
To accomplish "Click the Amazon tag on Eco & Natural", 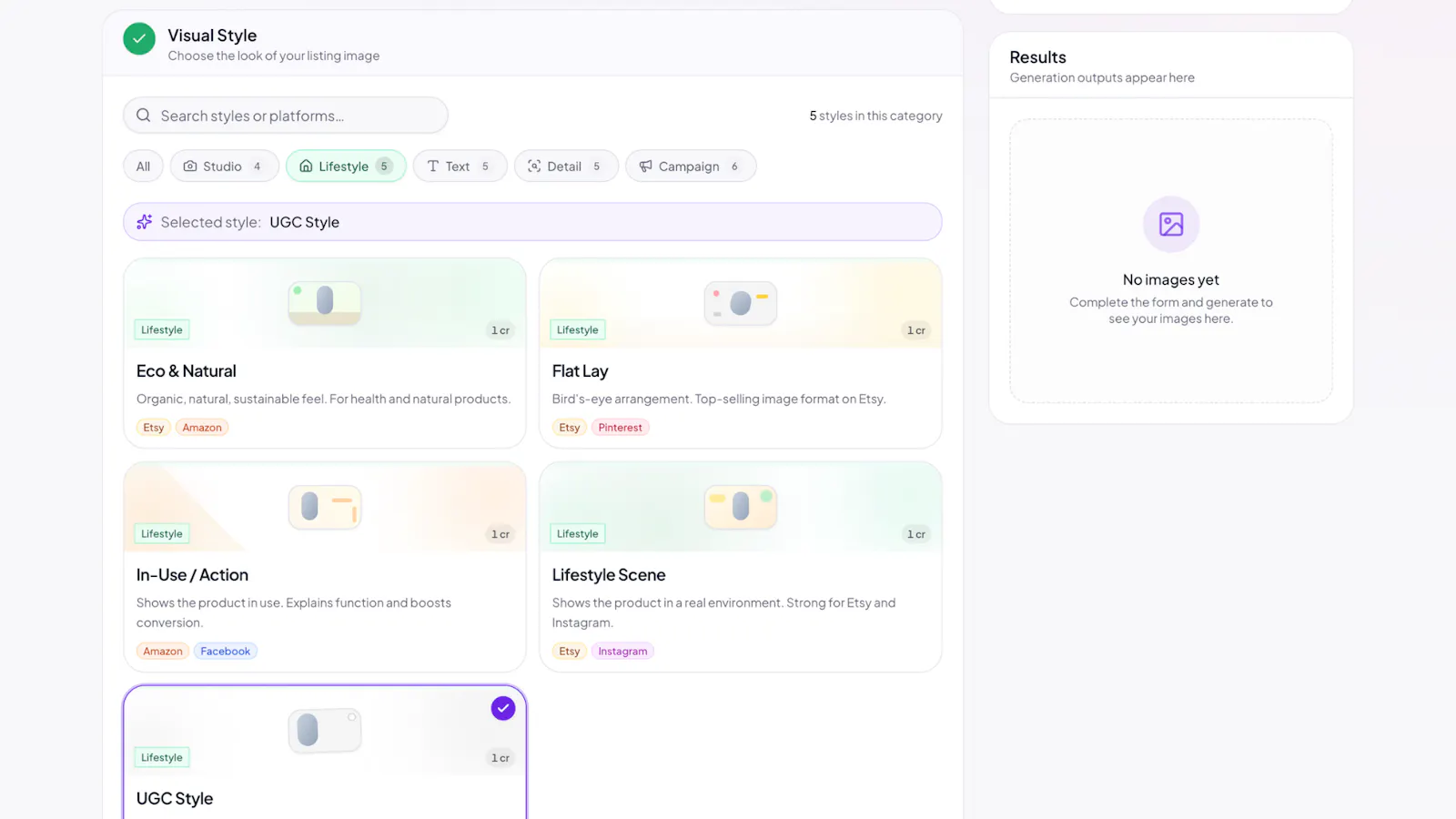I will 202,428.
